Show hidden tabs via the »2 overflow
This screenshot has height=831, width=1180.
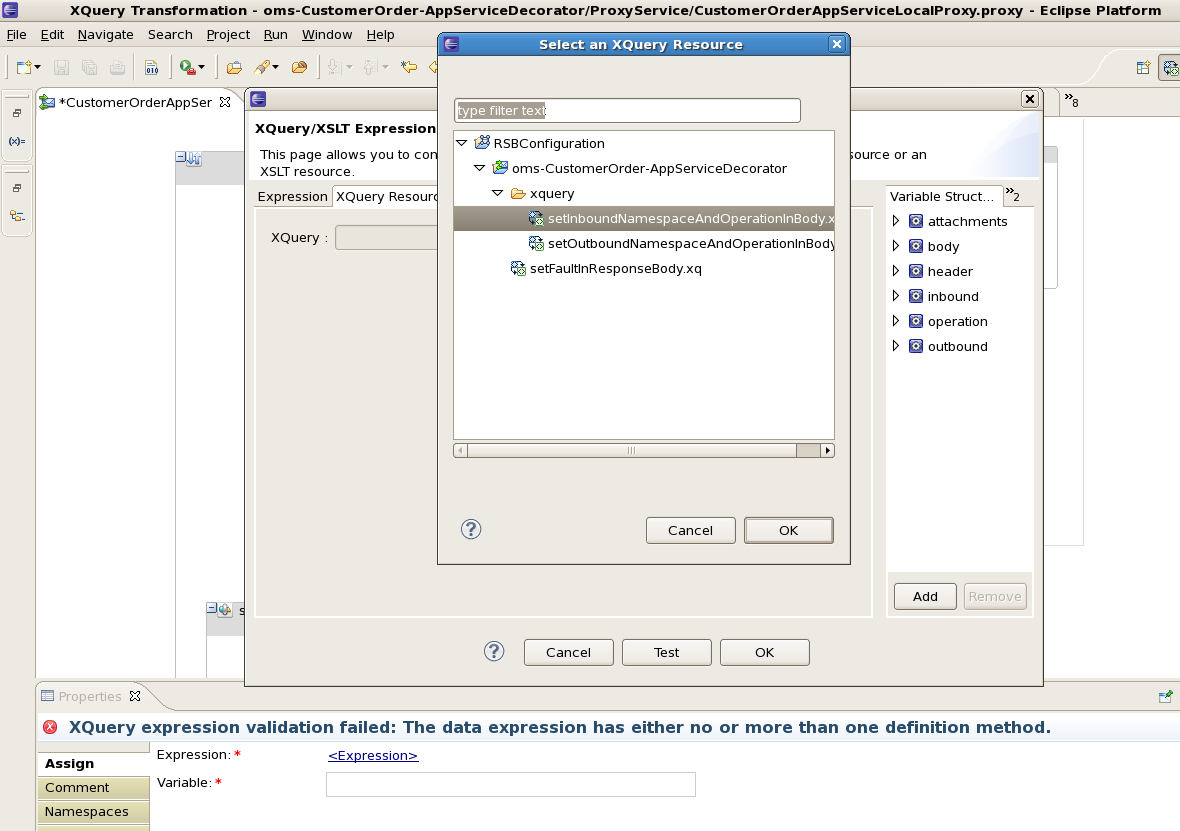click(1013, 195)
